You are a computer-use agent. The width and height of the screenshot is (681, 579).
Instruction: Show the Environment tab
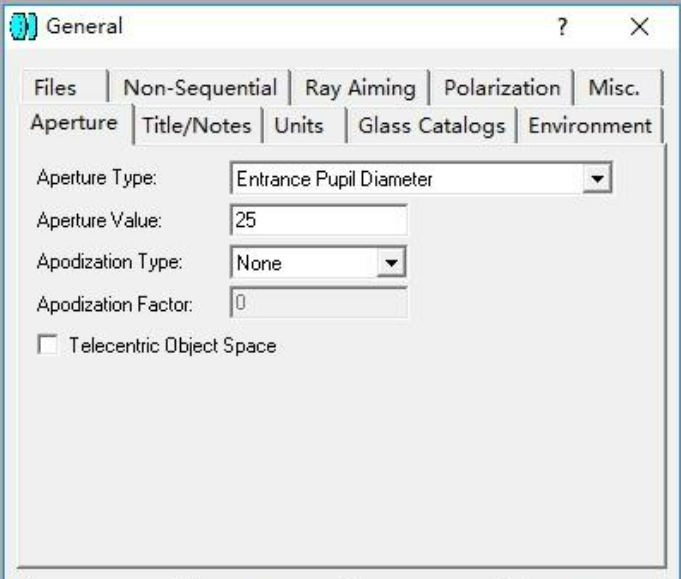point(590,126)
